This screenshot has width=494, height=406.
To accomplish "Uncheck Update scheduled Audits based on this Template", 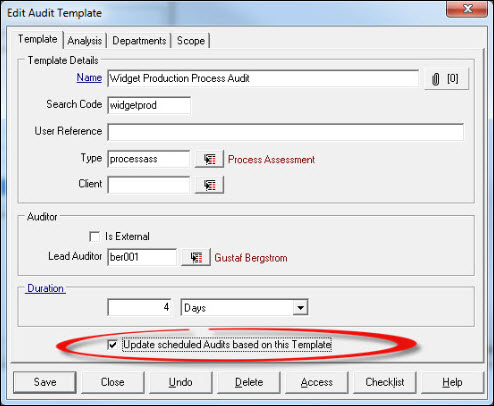I will [x=113, y=344].
